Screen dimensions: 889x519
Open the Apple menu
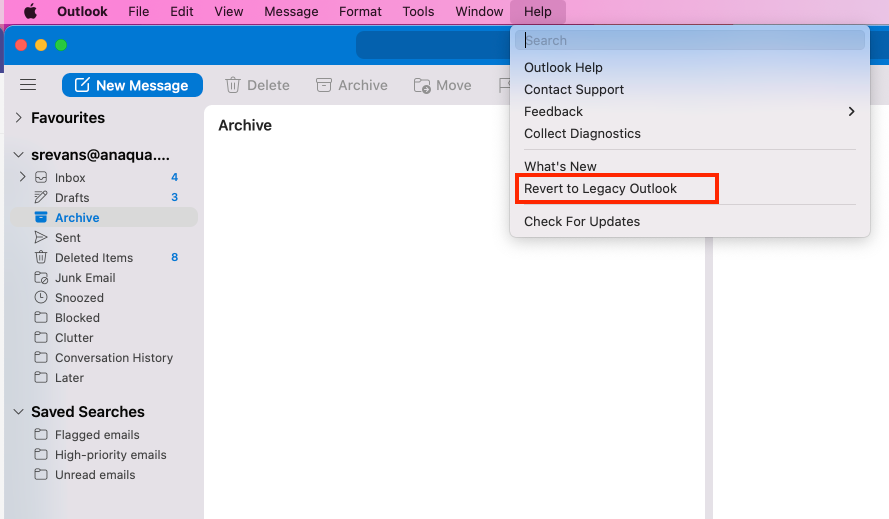[31, 11]
